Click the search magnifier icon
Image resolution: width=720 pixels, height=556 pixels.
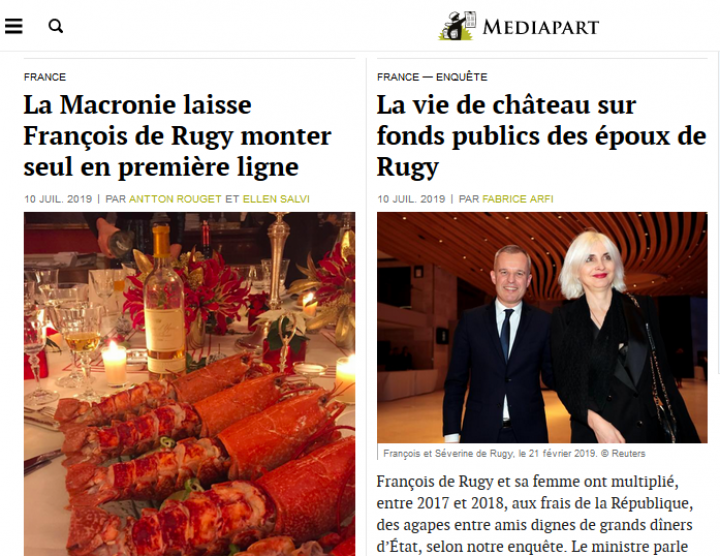click(56, 26)
